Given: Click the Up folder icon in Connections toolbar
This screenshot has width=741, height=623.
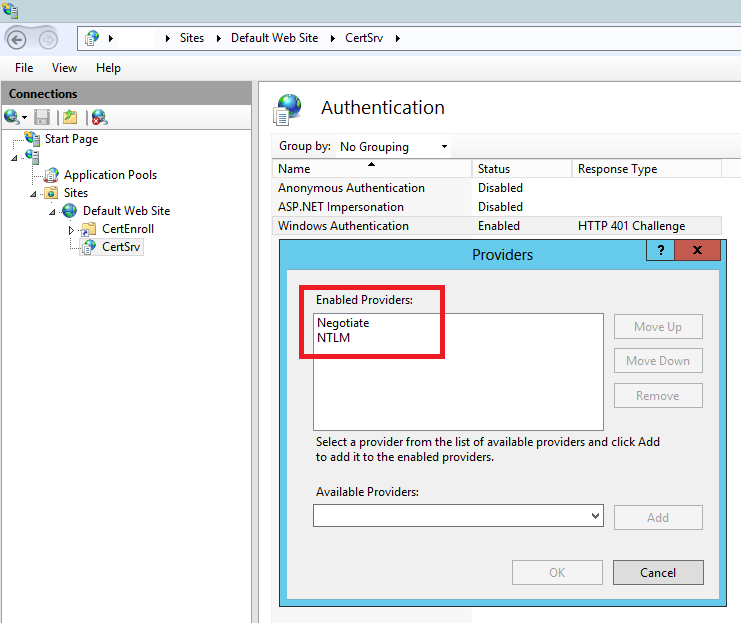Looking at the screenshot, I should pyautogui.click(x=69, y=117).
